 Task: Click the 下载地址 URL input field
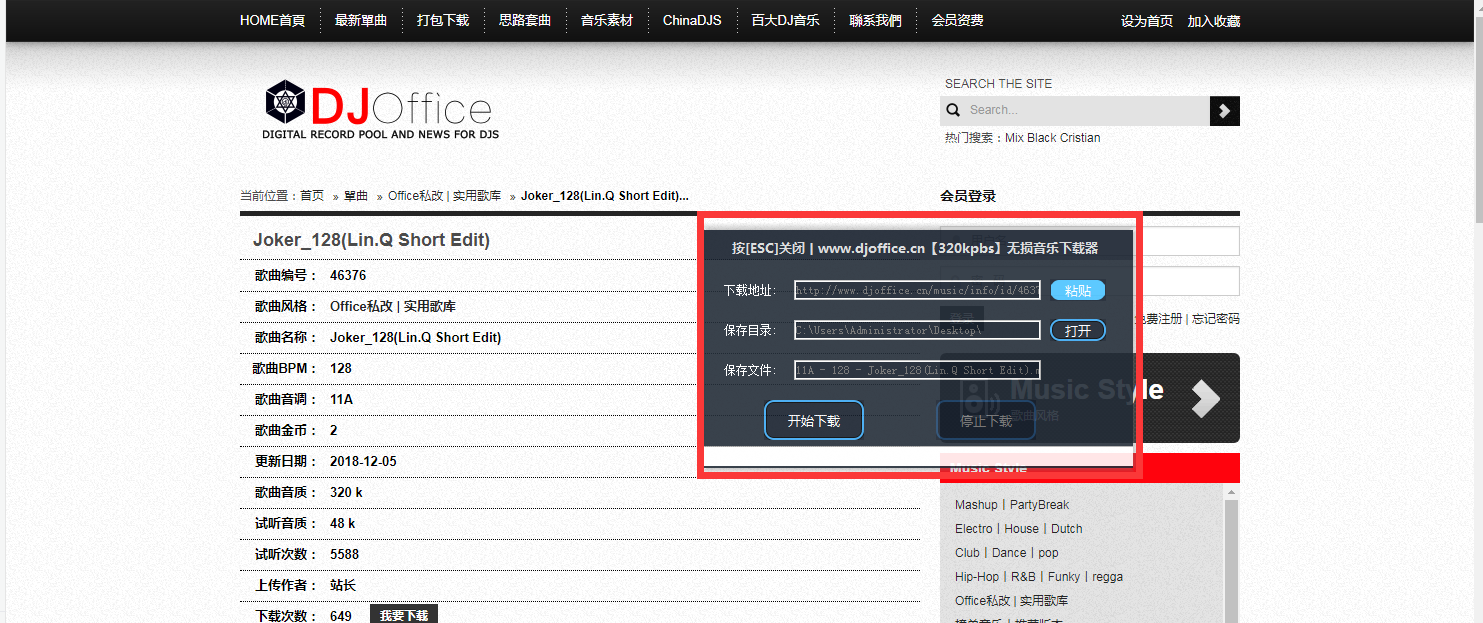pyautogui.click(x=918, y=290)
